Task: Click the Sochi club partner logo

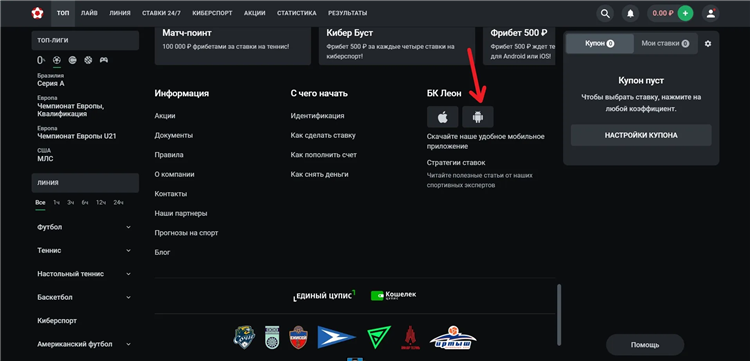Action: pos(244,337)
